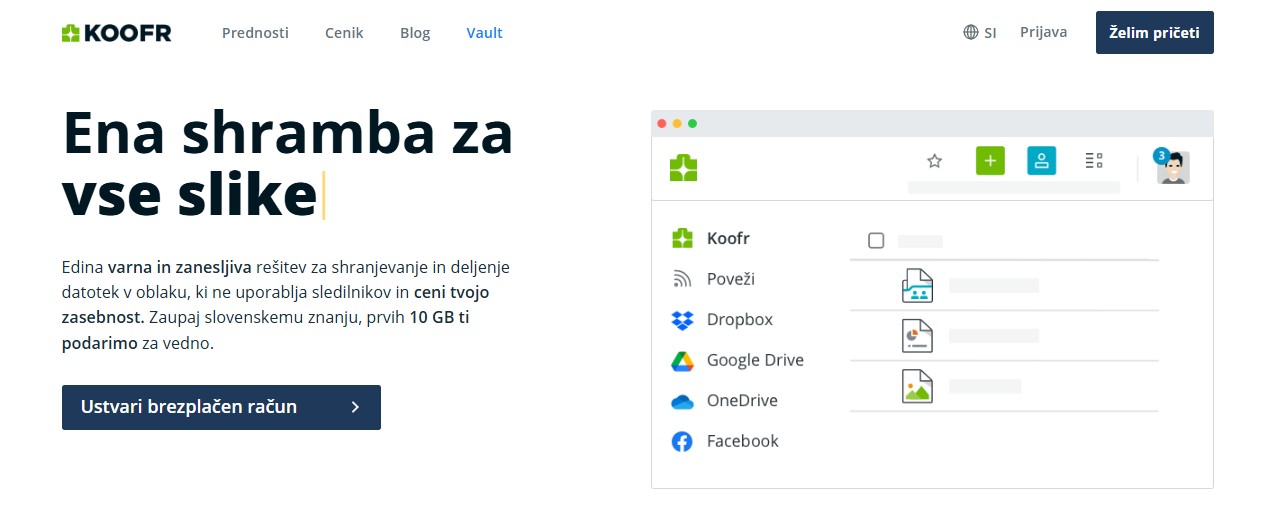Click the Dropbox logo icon
Screen dimensions: 1284x516
tap(682, 320)
